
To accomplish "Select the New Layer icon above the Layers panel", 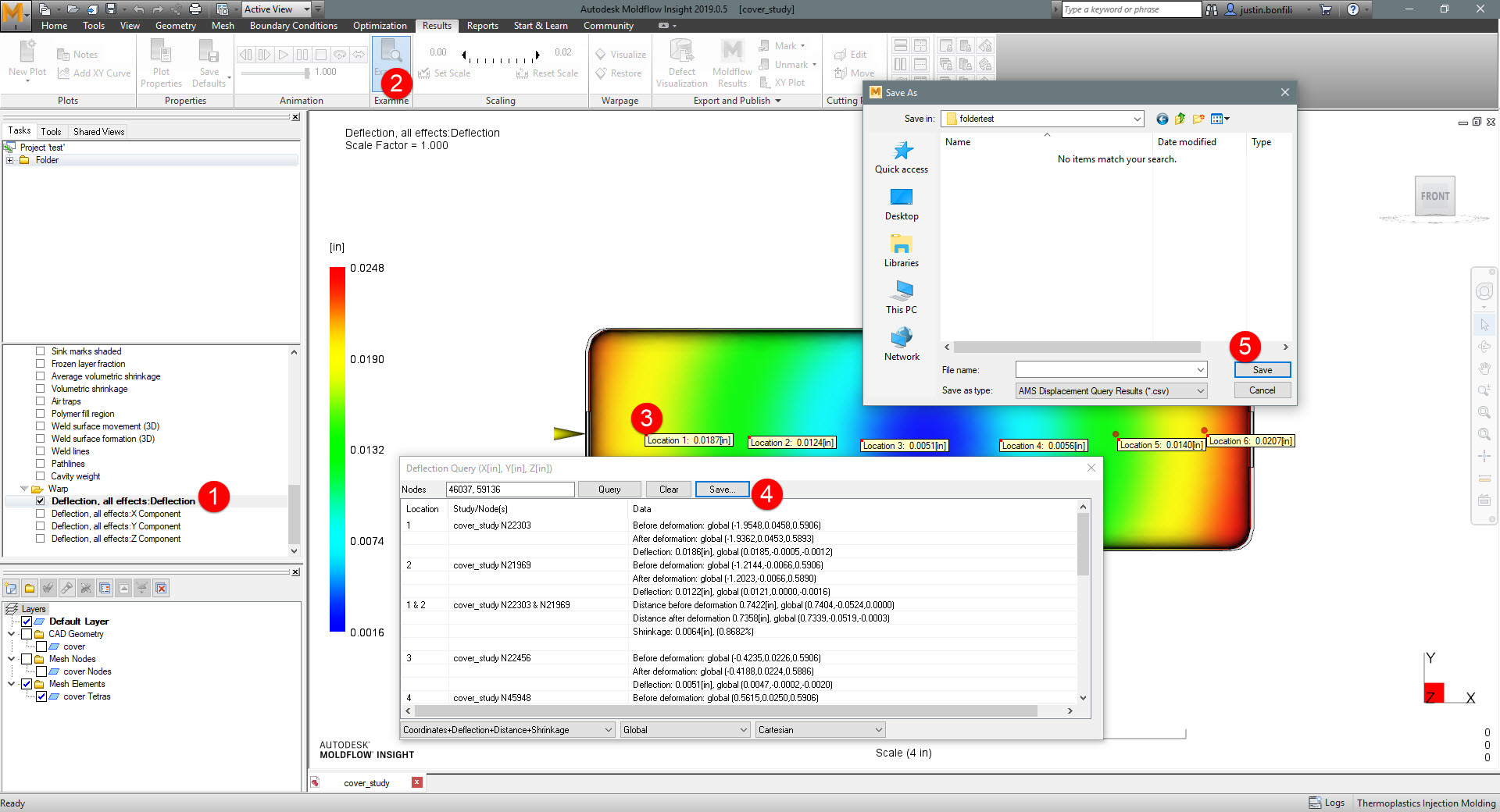I will click(11, 588).
